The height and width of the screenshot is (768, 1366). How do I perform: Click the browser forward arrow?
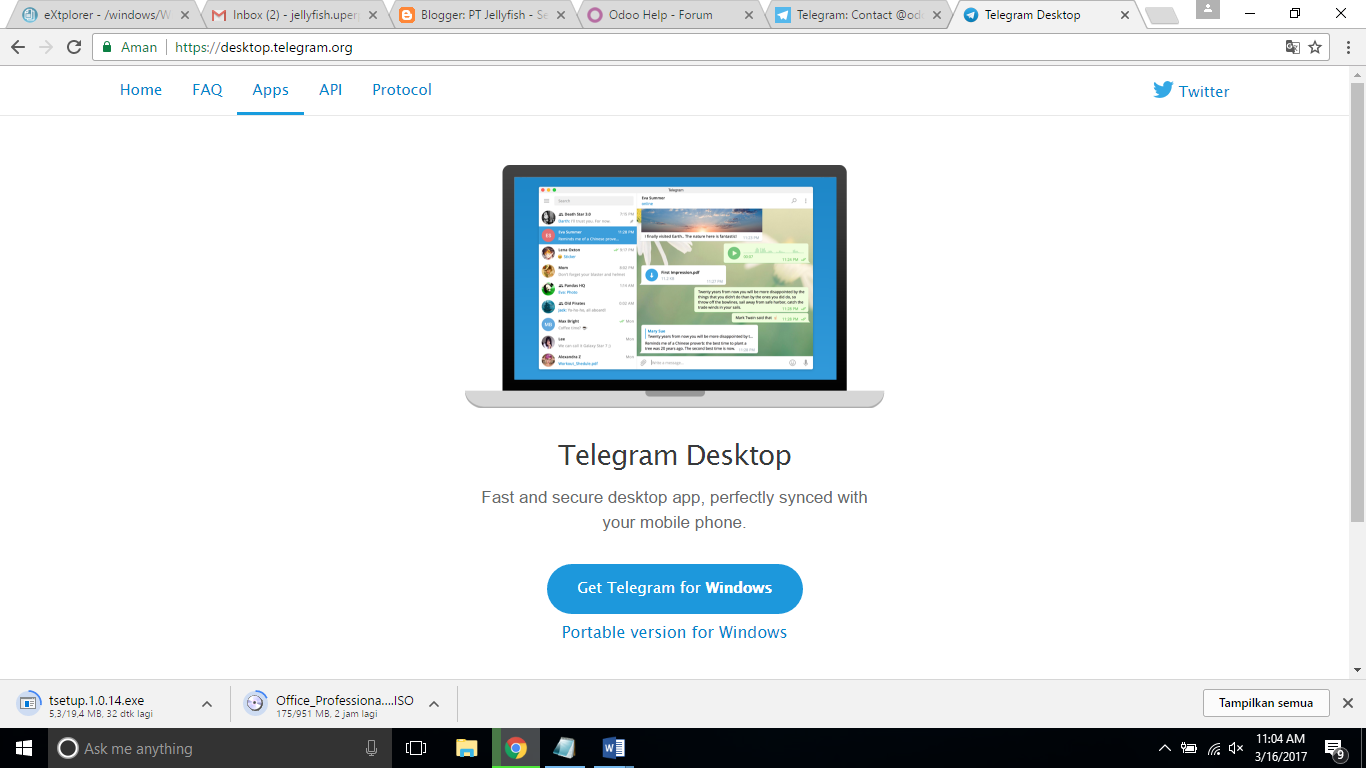pos(46,47)
